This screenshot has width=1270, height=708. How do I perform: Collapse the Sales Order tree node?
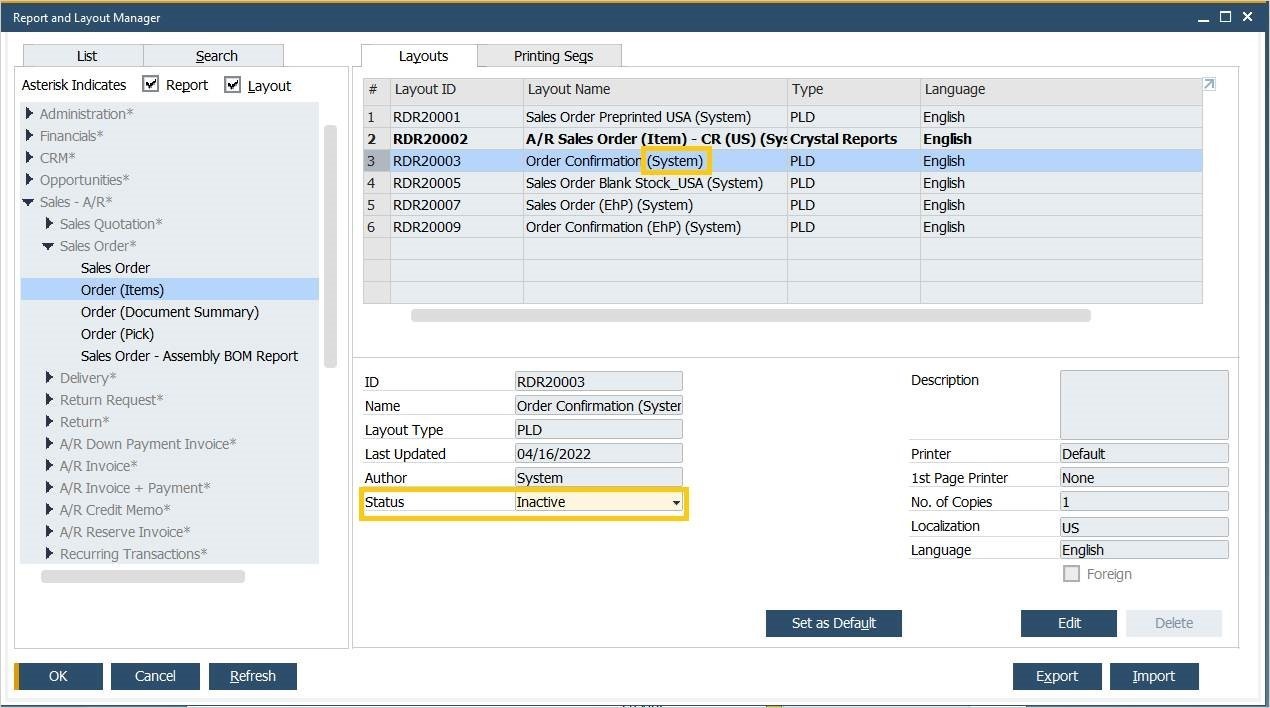(x=48, y=246)
